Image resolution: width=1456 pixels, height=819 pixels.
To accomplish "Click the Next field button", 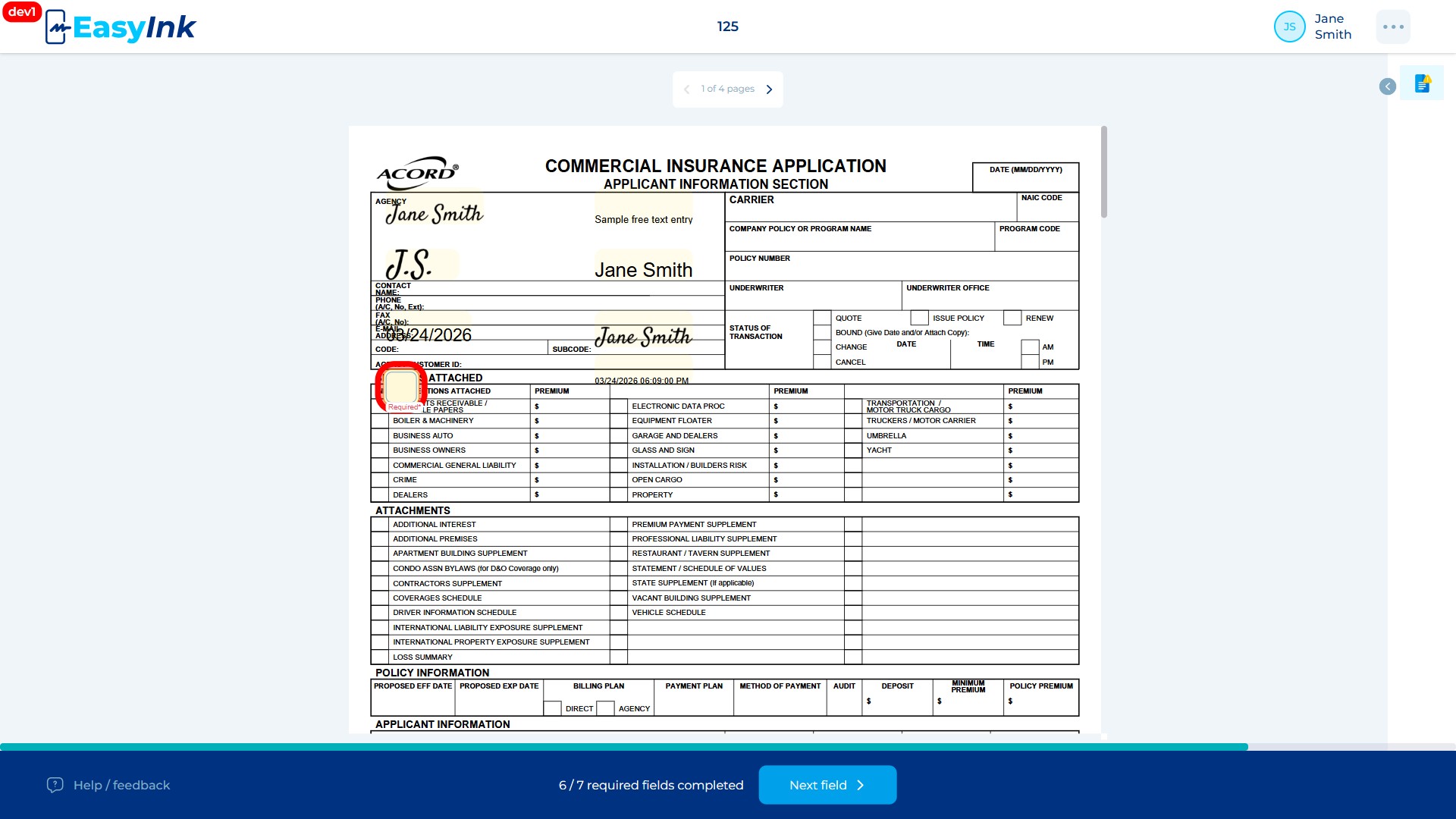I will click(827, 785).
